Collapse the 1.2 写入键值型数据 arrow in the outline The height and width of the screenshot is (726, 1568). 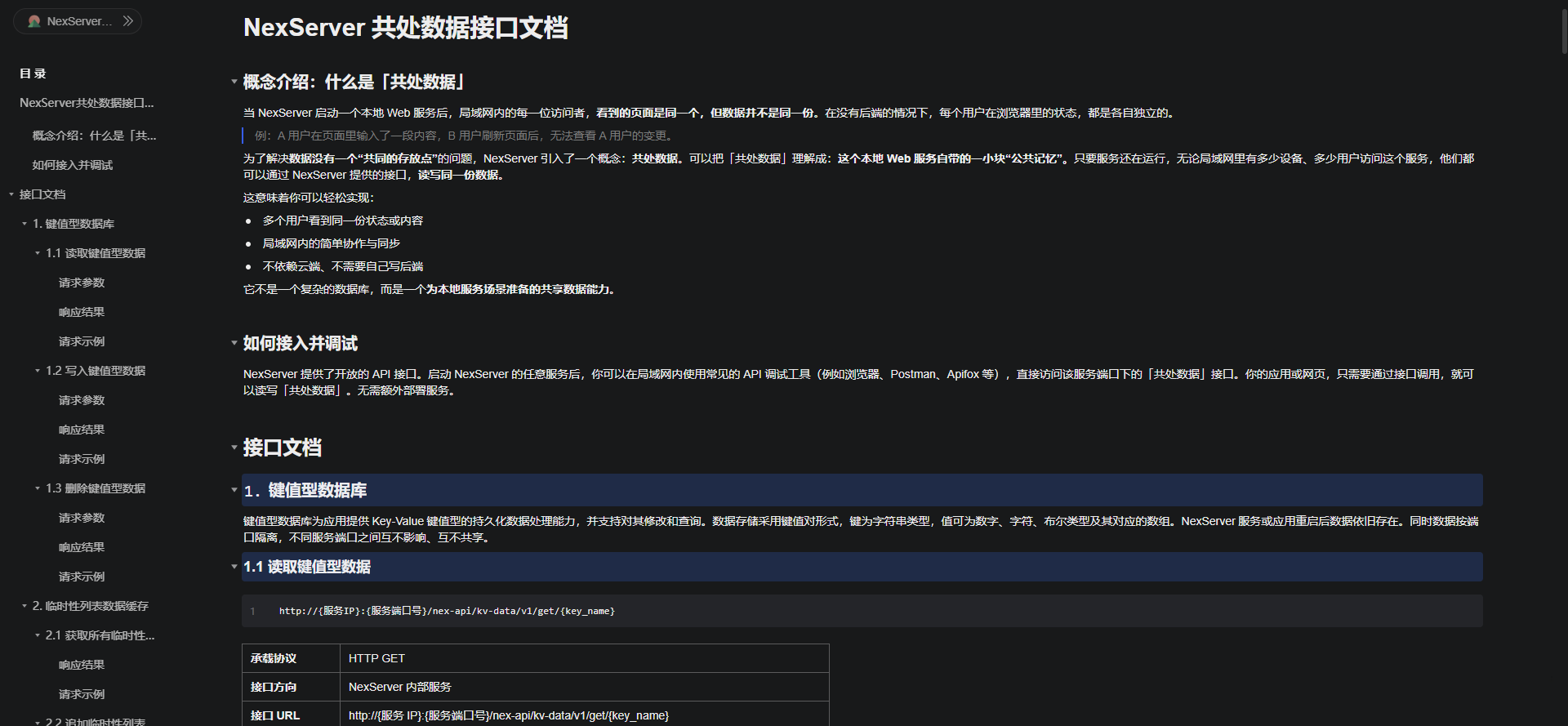pos(38,371)
